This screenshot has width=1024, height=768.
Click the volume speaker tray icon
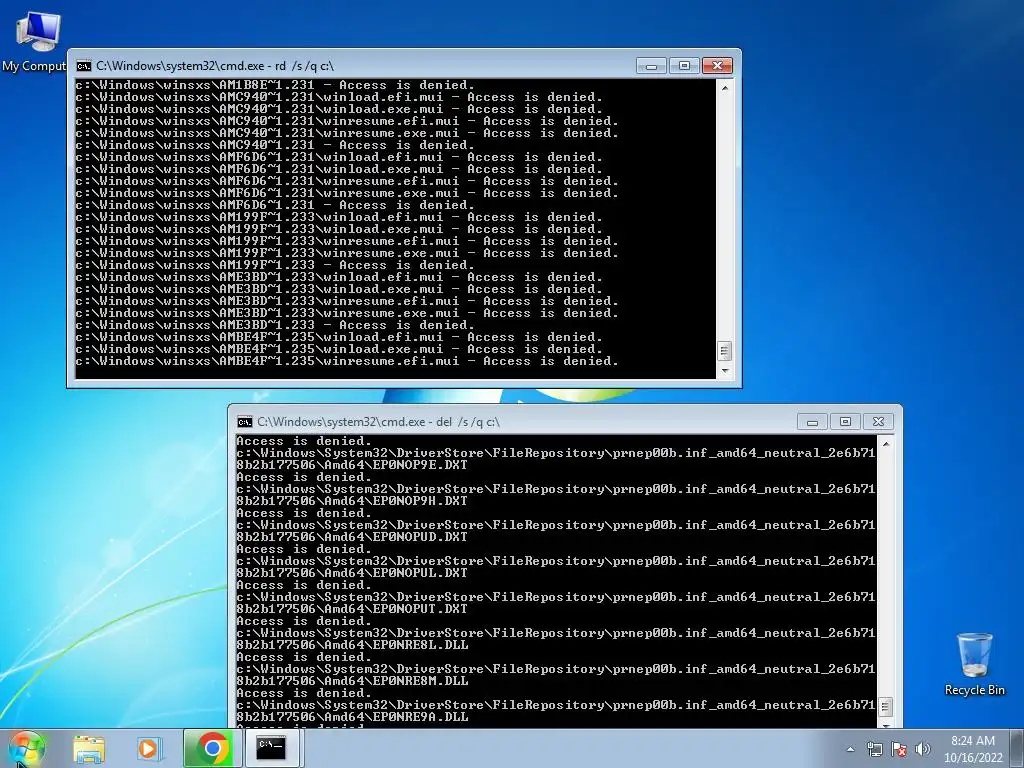[922, 749]
